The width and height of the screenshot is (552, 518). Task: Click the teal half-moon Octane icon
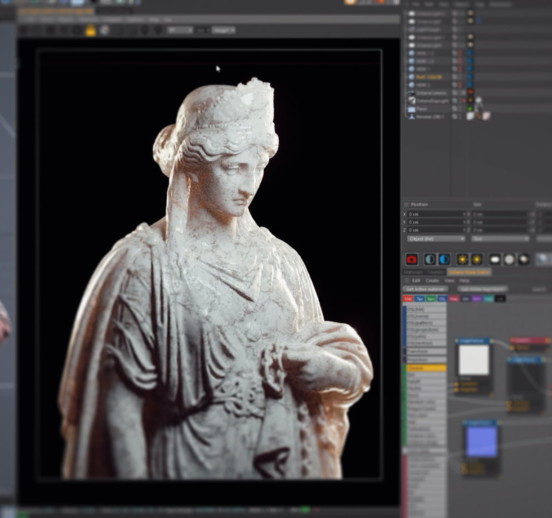(x=429, y=260)
